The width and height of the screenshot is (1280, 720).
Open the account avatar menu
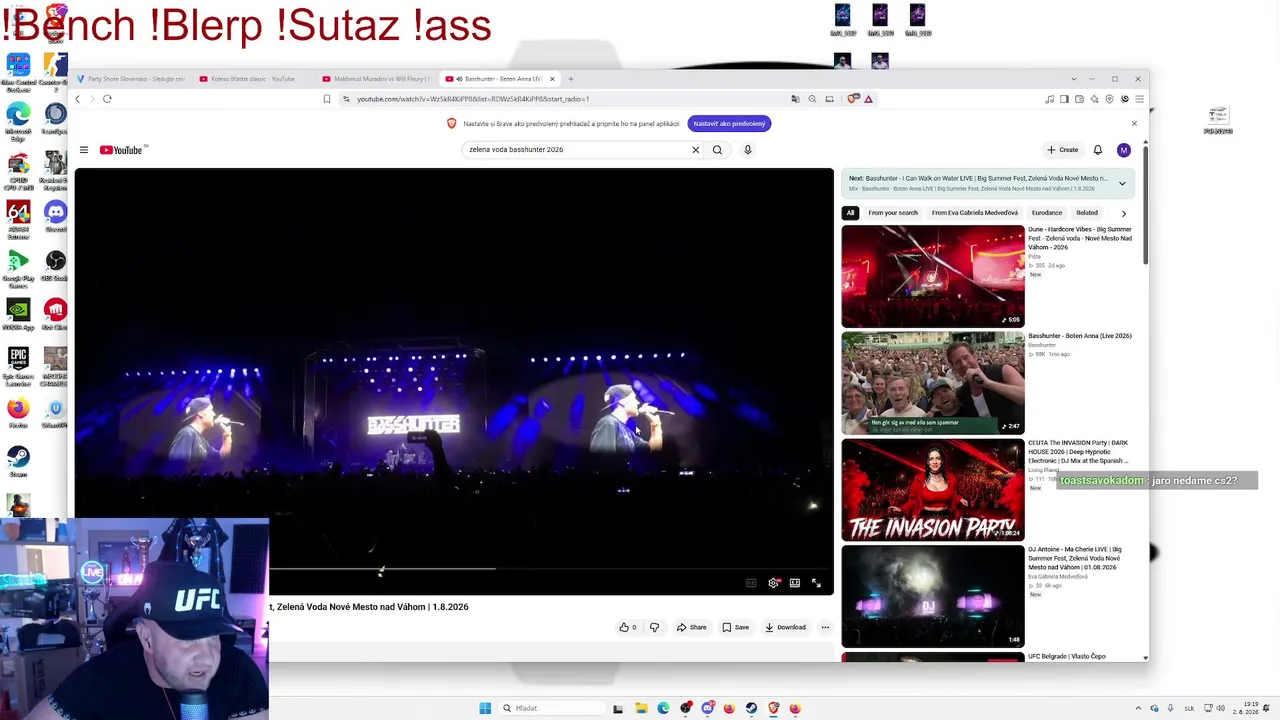coord(1124,150)
